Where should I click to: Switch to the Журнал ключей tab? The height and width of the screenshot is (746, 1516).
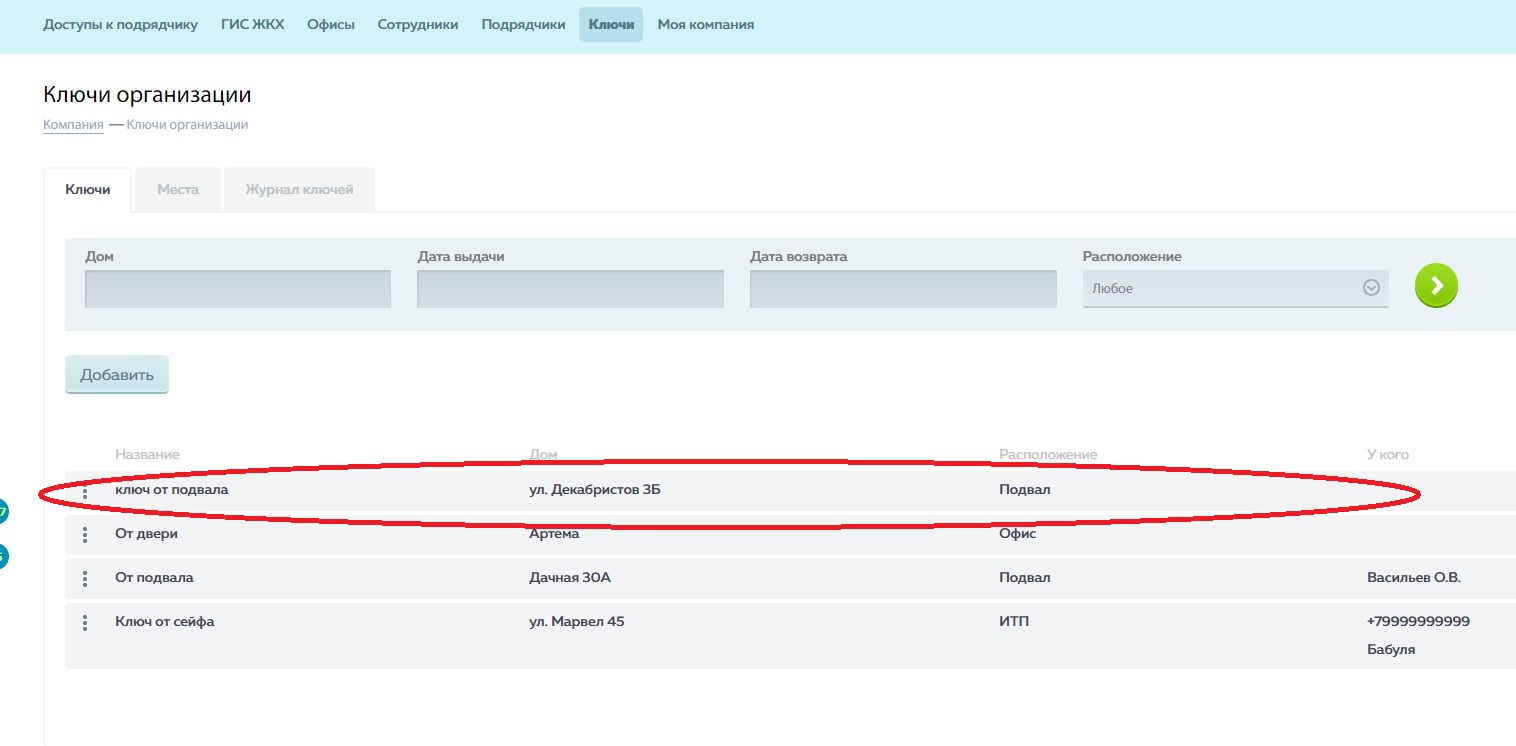[299, 190]
